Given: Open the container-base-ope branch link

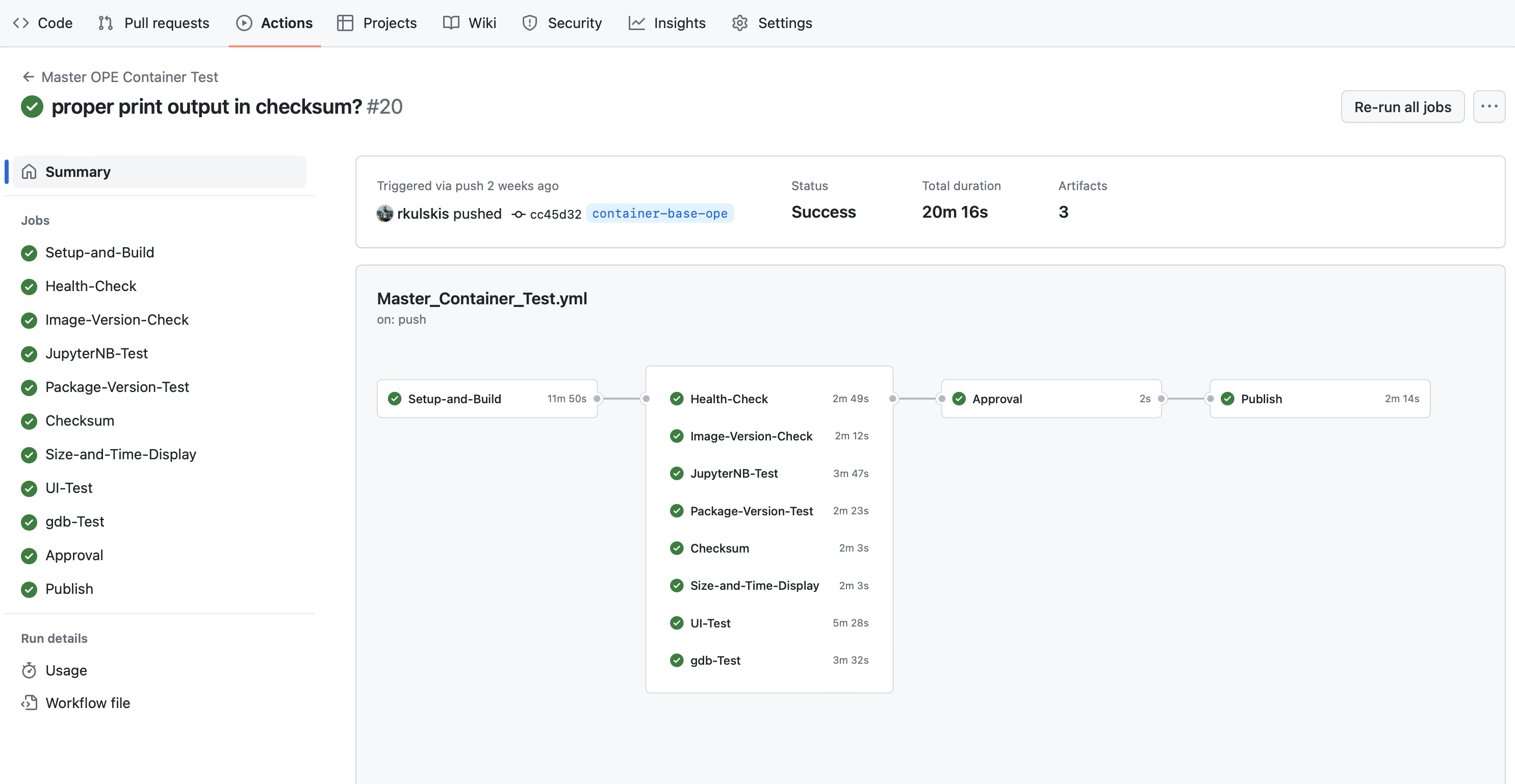Looking at the screenshot, I should (660, 214).
